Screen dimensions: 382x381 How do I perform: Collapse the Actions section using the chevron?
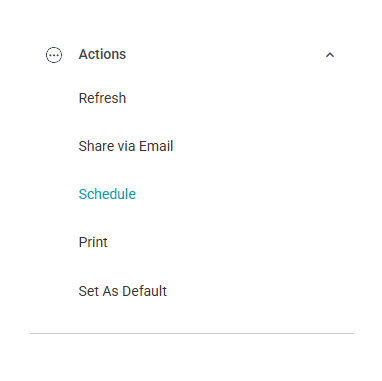[x=330, y=55]
